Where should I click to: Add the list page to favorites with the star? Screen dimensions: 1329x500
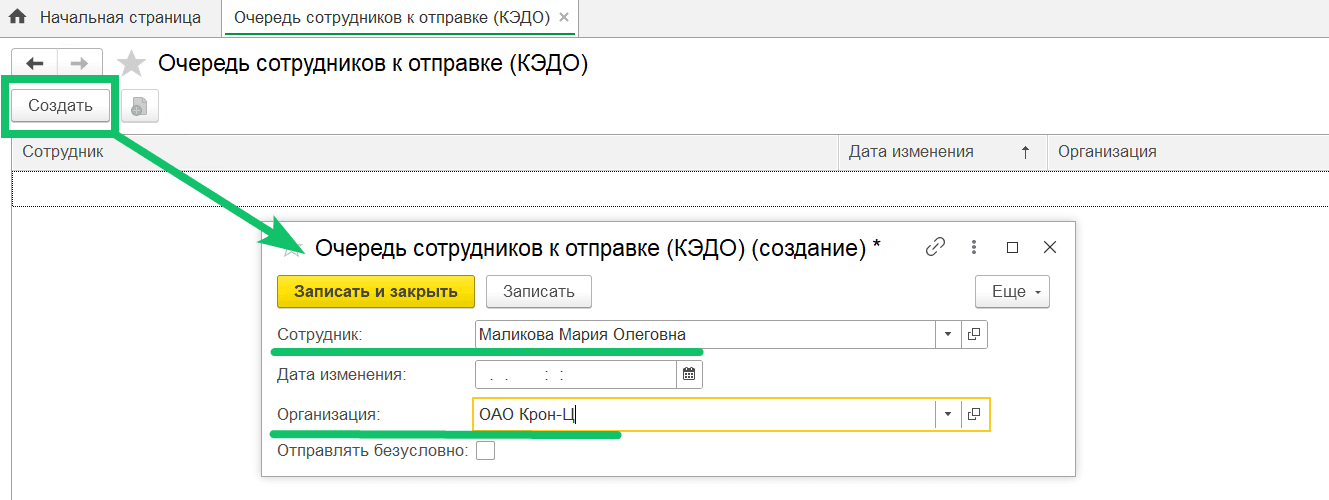pyautogui.click(x=131, y=64)
